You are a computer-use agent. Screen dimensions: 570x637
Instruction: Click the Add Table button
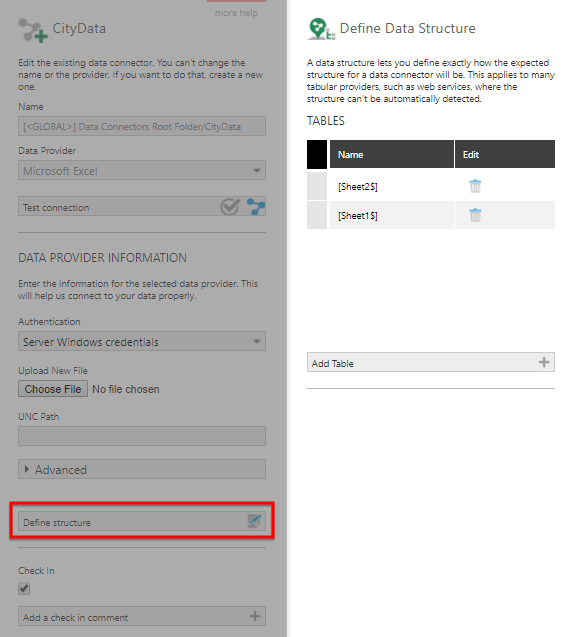pyautogui.click(x=431, y=362)
